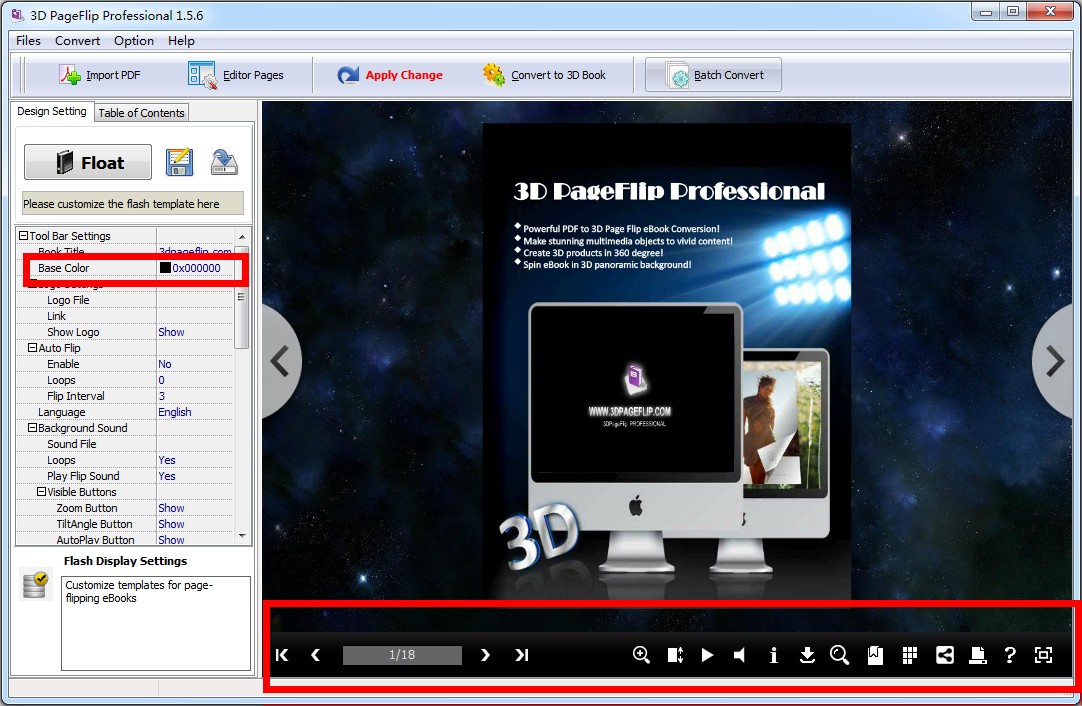Flip to next page with right arrow

click(1054, 360)
